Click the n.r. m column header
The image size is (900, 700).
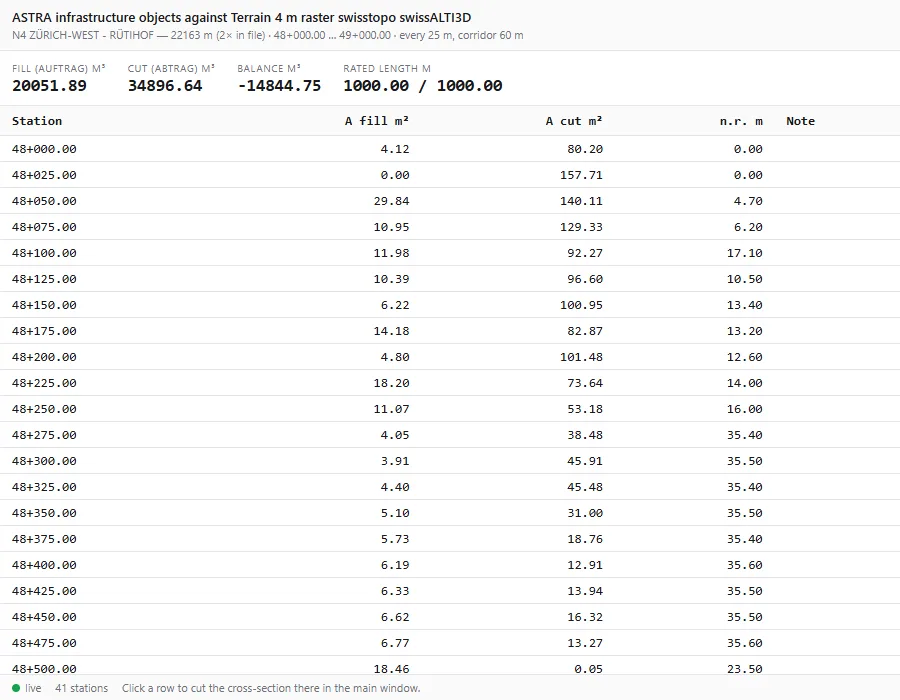coord(741,121)
